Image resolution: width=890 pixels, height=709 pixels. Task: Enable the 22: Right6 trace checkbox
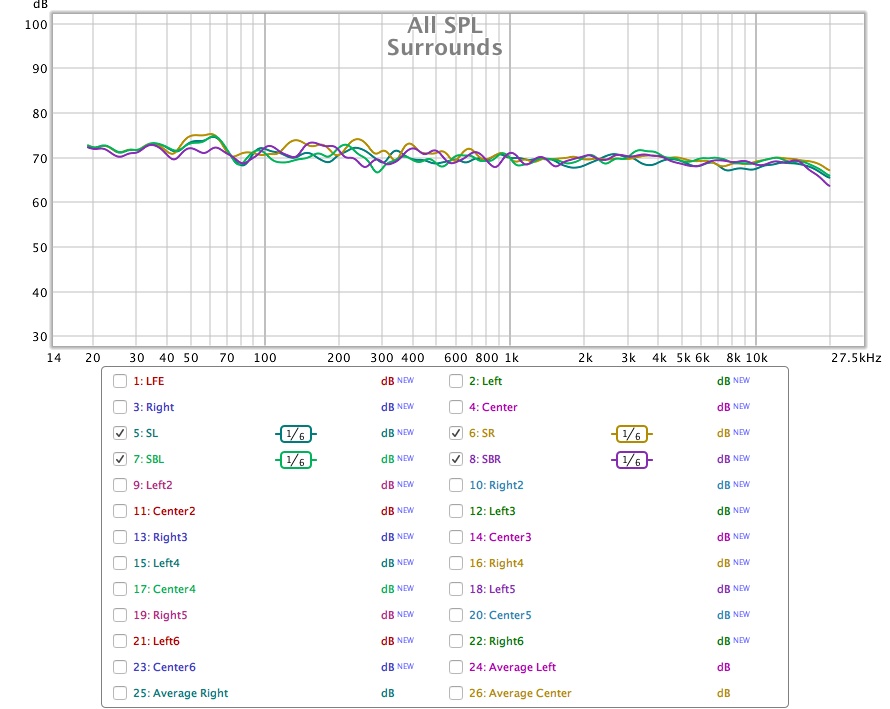456,641
